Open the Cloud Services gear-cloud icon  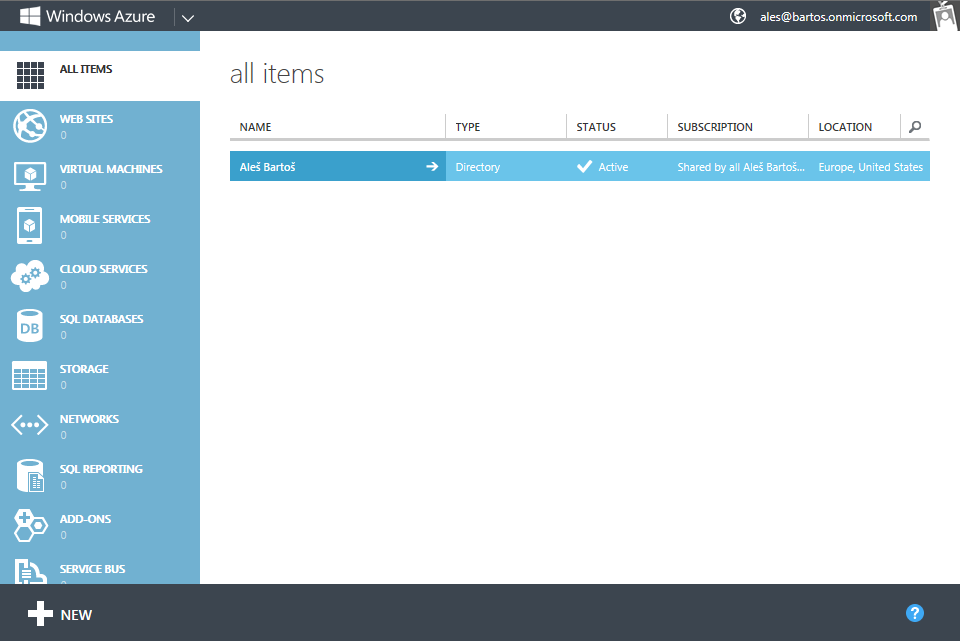click(x=30, y=276)
